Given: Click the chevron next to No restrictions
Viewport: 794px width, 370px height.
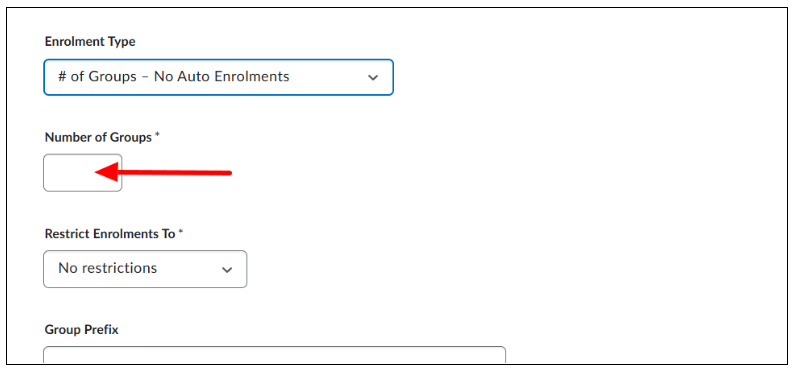Looking at the screenshot, I should 227,269.
